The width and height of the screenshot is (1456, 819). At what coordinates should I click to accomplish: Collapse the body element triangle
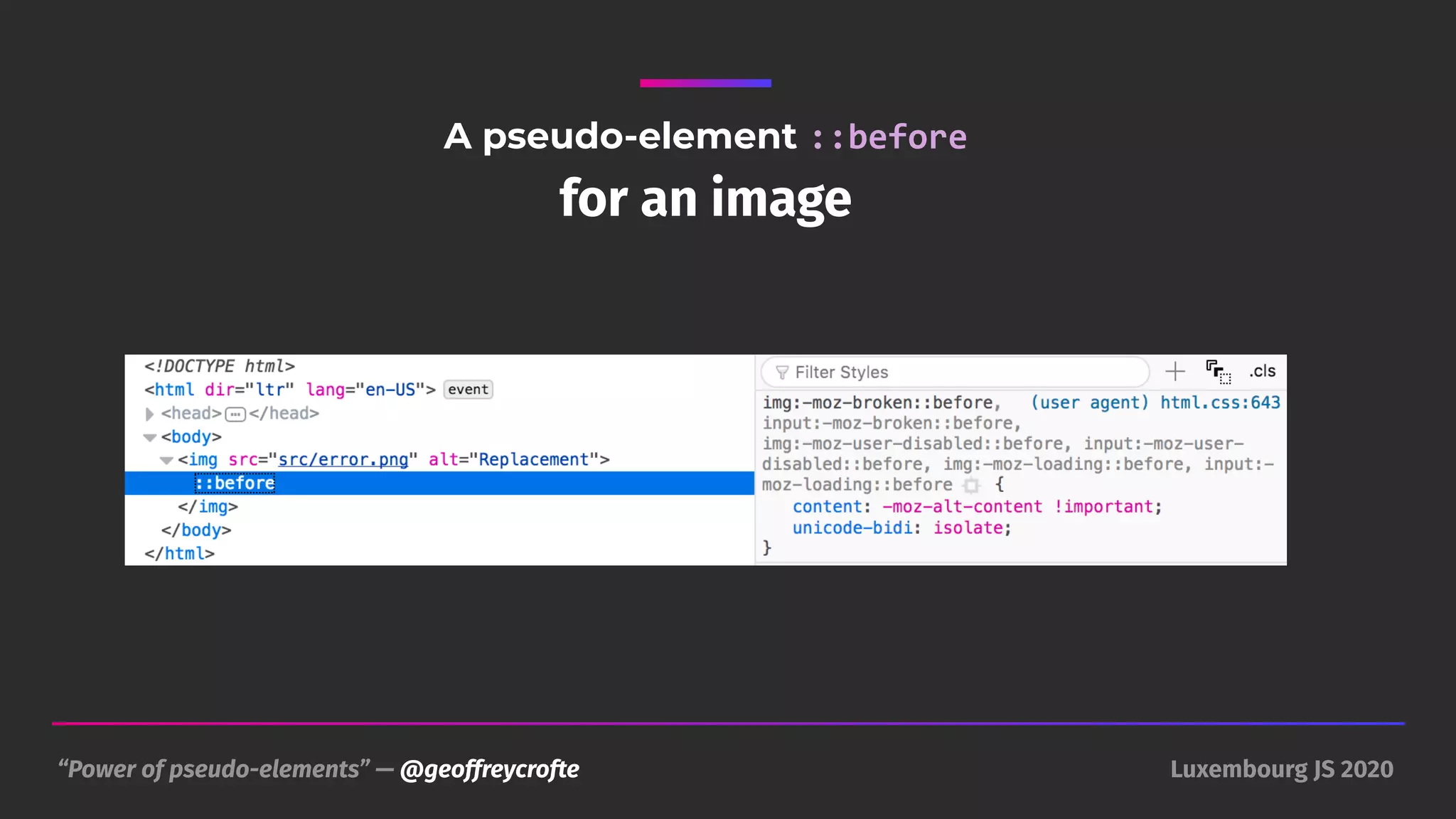[x=150, y=437]
